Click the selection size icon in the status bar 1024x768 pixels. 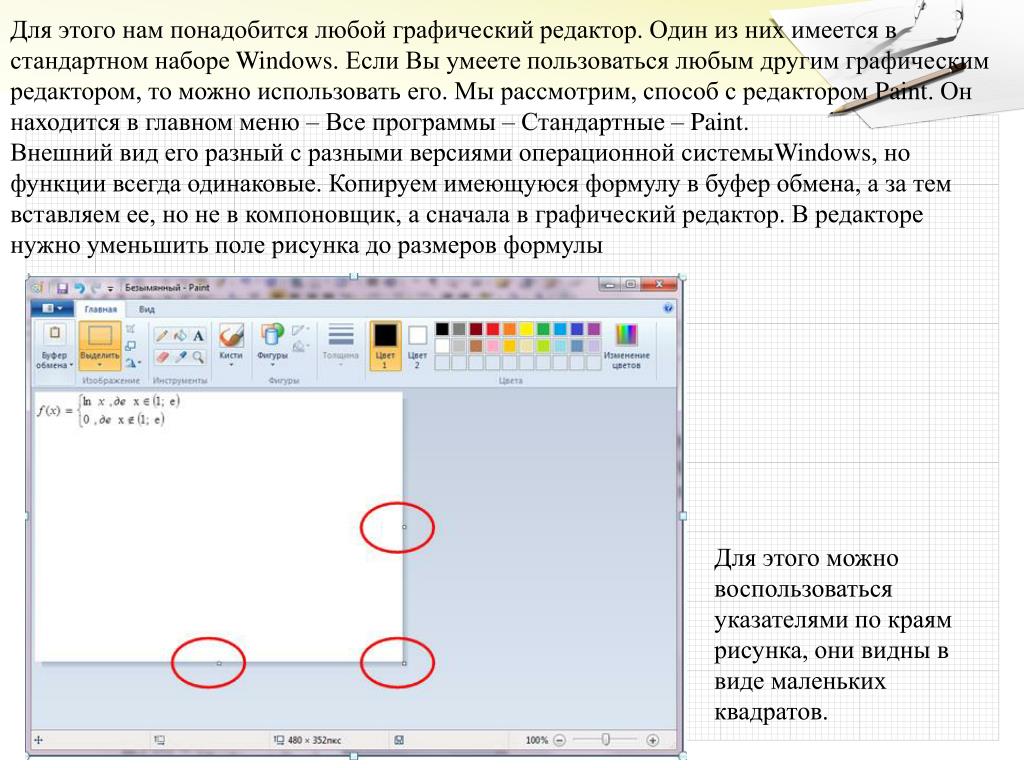[x=159, y=740]
